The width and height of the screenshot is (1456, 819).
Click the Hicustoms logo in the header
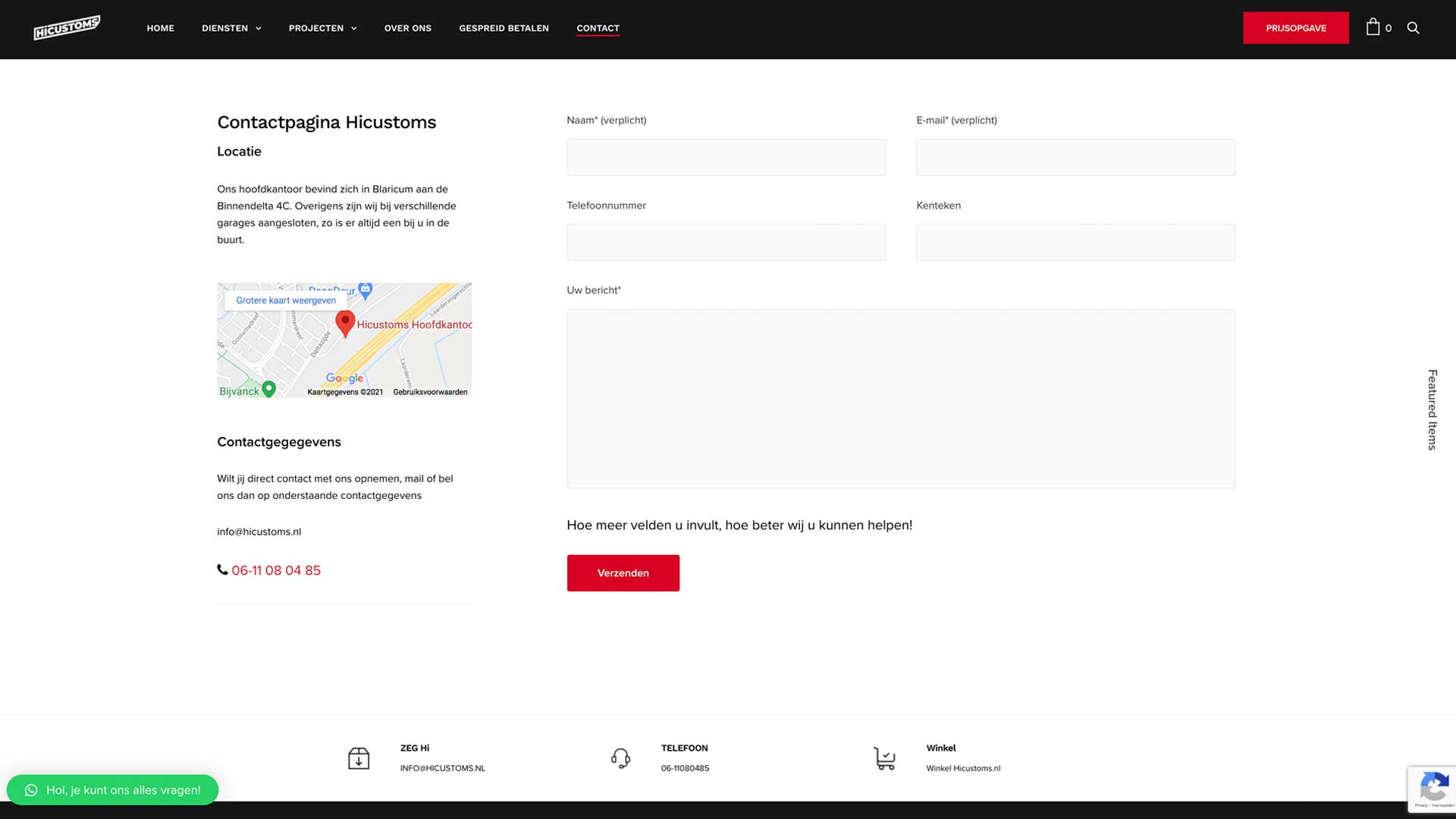point(67,27)
